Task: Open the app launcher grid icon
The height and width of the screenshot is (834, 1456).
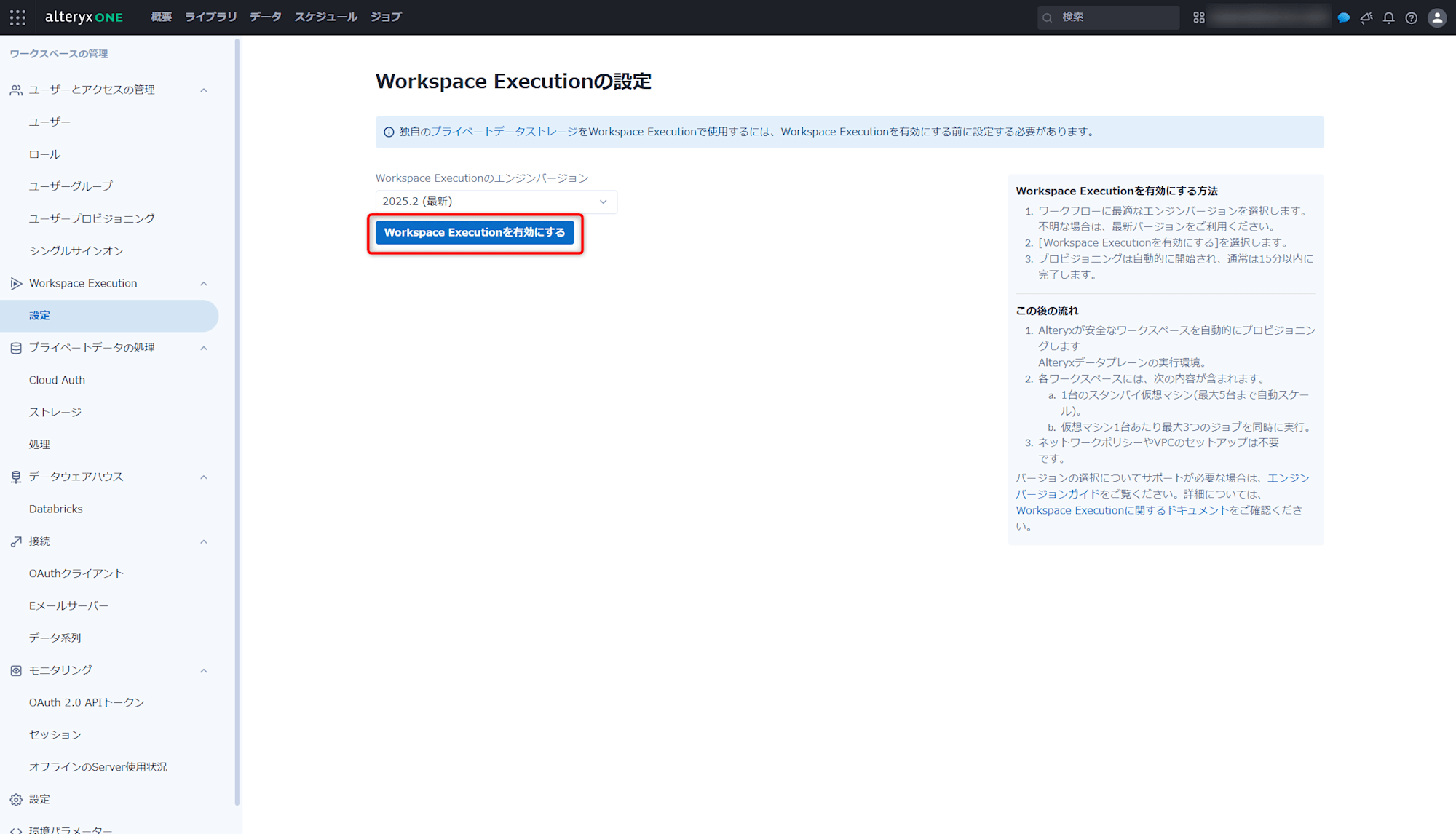Action: [17, 17]
